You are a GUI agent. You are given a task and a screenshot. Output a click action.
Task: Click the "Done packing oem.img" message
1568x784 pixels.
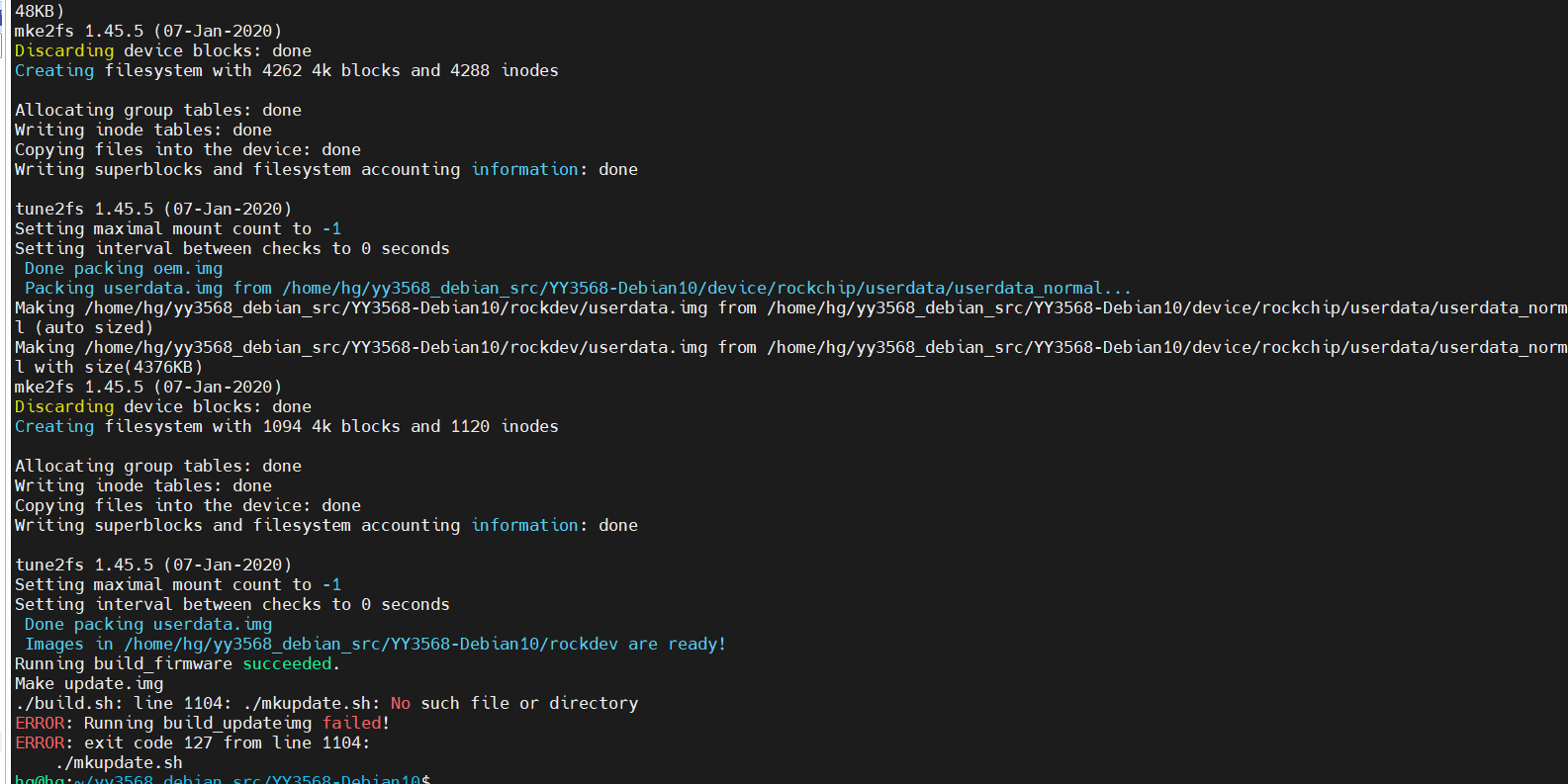[124, 268]
